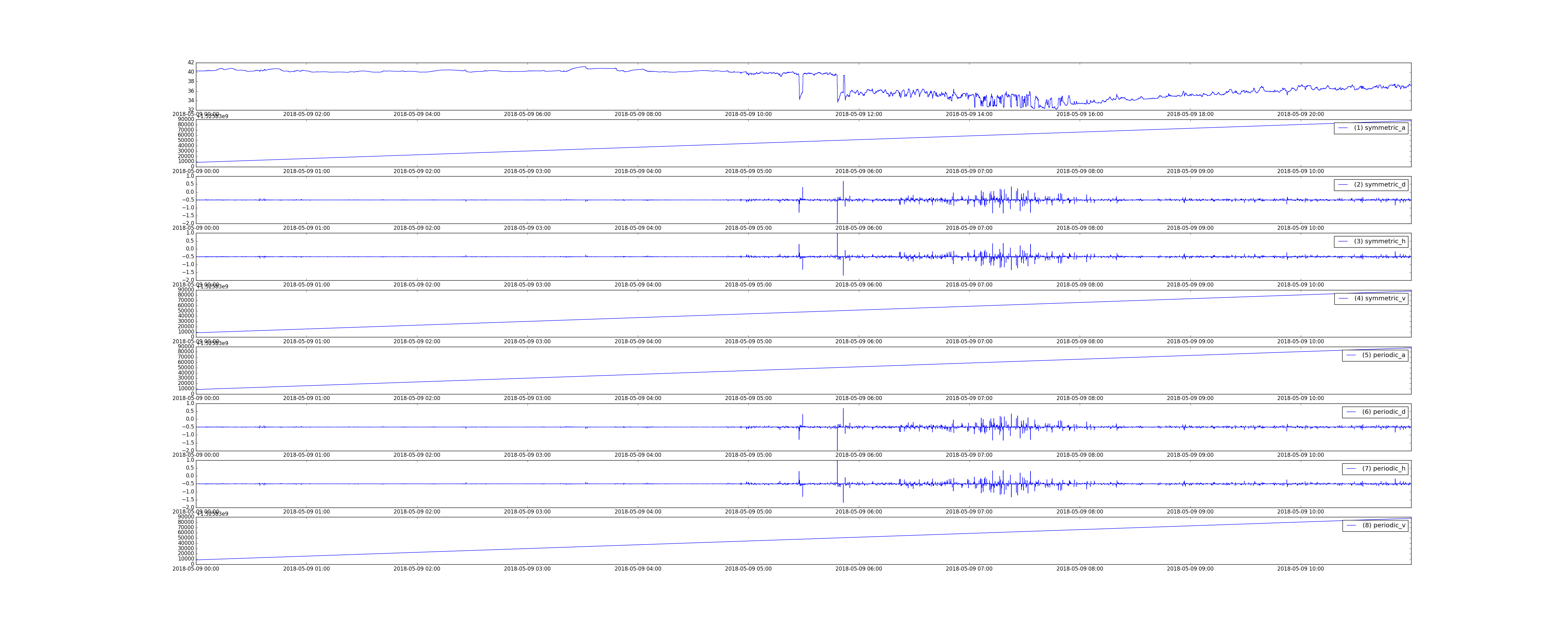Click the "2018-05-09 02:00" label under symmetric_v plot

pyautogui.click(x=416, y=341)
